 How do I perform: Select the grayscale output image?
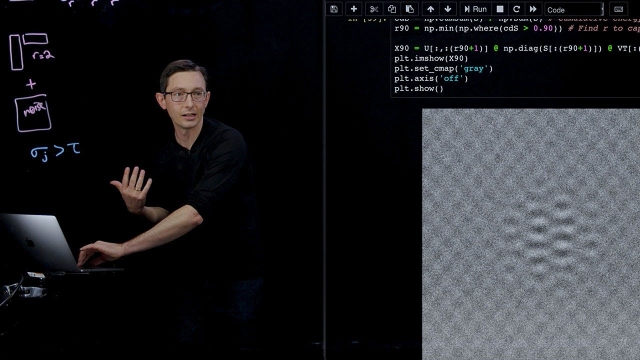(x=531, y=234)
